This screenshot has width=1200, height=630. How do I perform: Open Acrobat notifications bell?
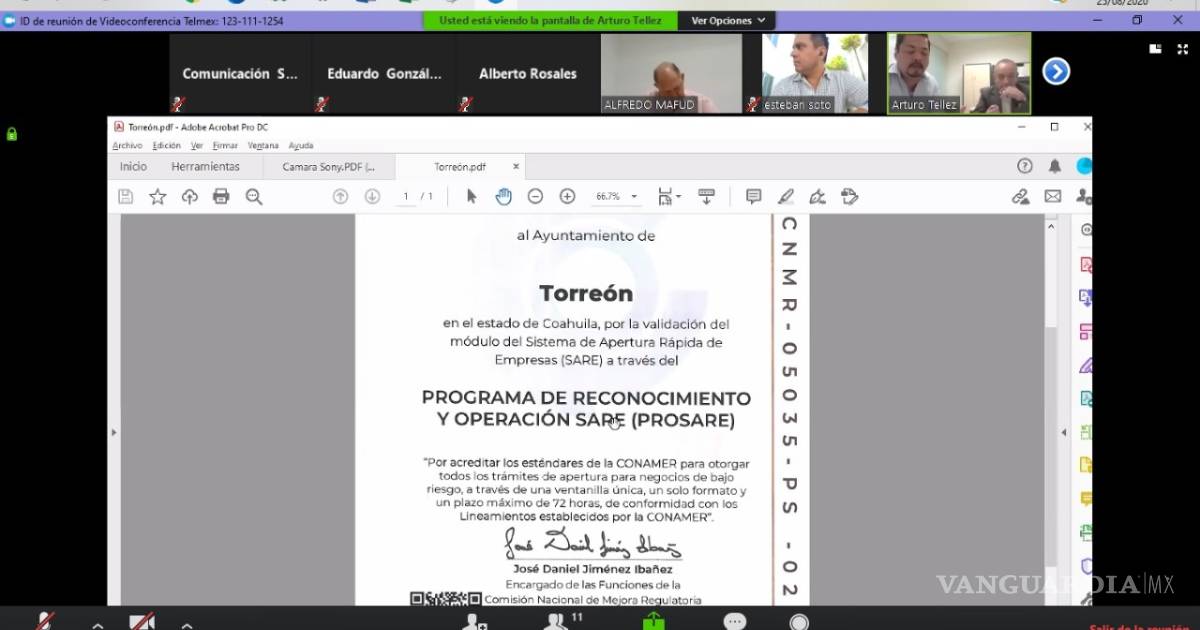pos(1054,166)
